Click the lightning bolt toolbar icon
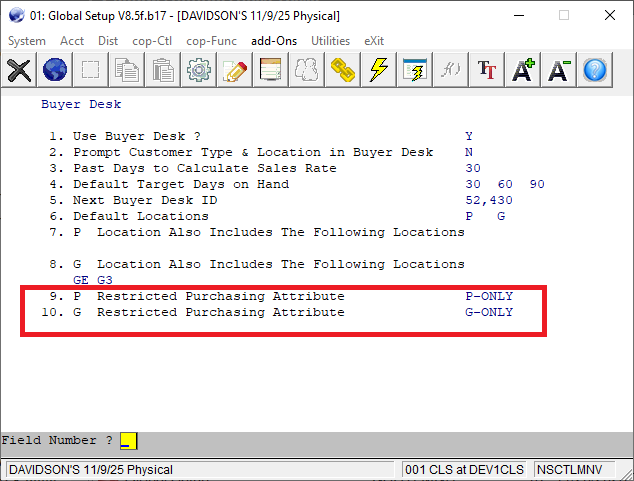 click(x=379, y=70)
